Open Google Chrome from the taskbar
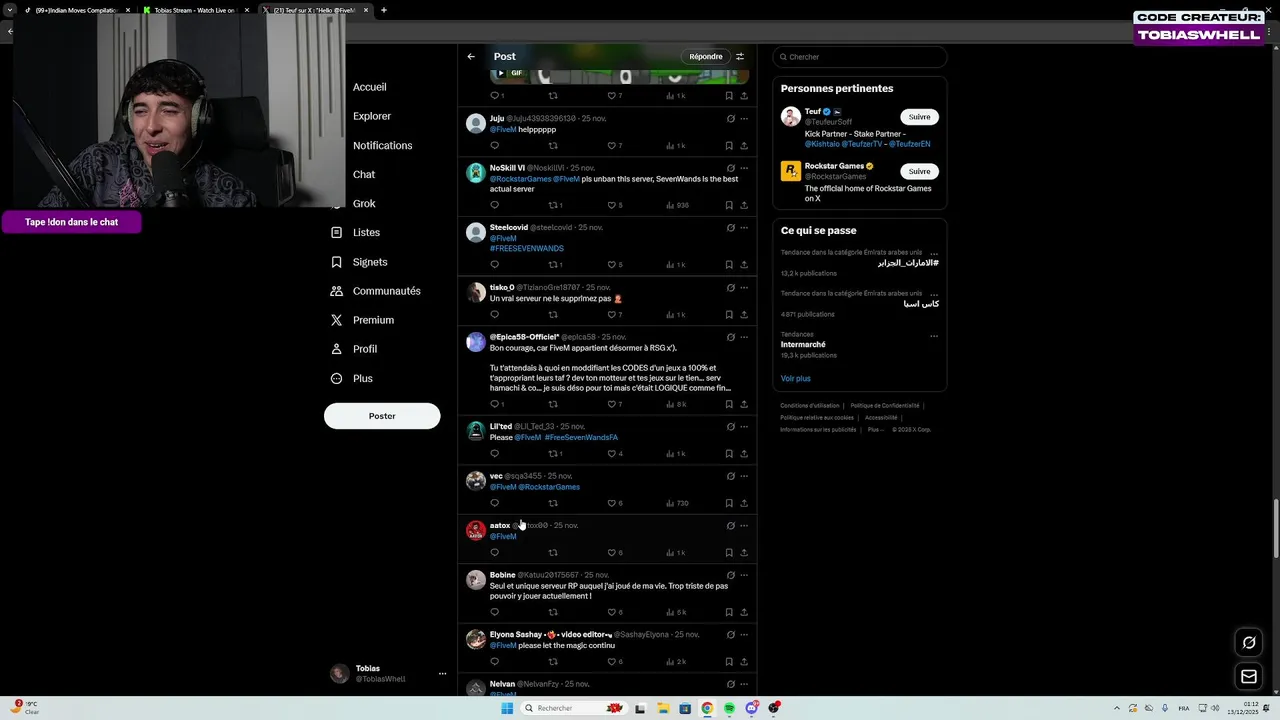The width and height of the screenshot is (1280, 720). pos(707,708)
